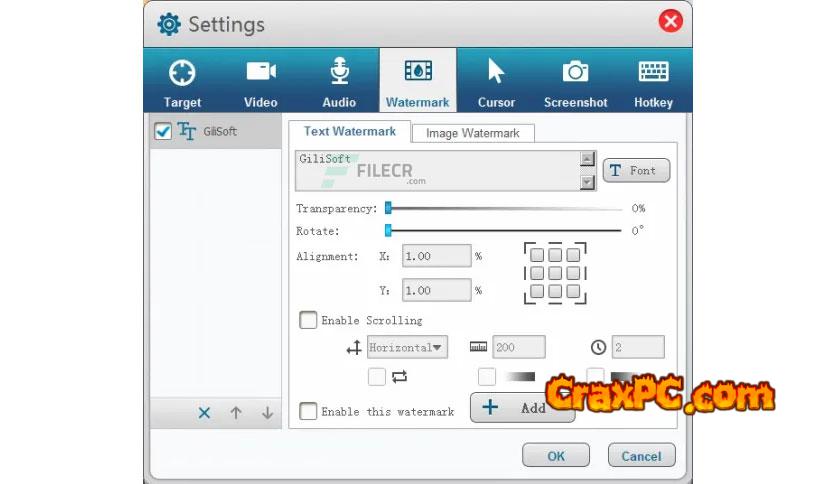The height and width of the screenshot is (484, 836).
Task: Check Enable this watermark
Action: click(308, 412)
